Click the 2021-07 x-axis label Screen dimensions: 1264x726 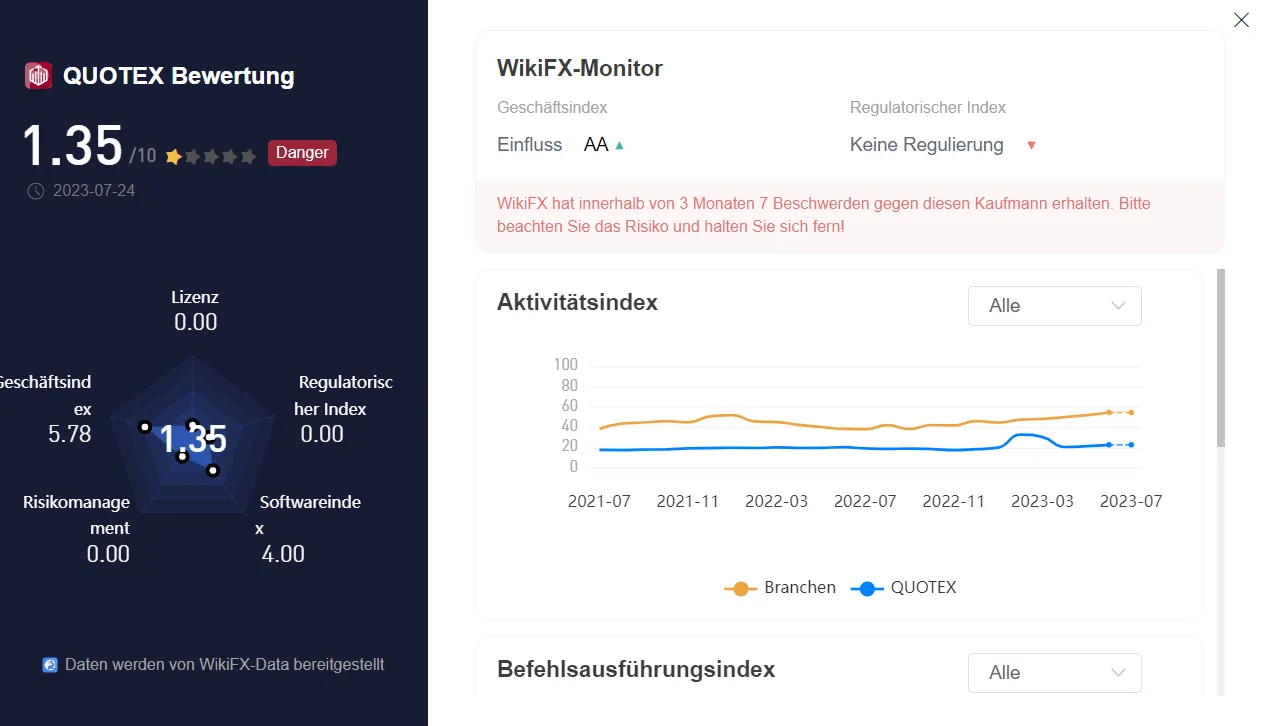(x=599, y=501)
